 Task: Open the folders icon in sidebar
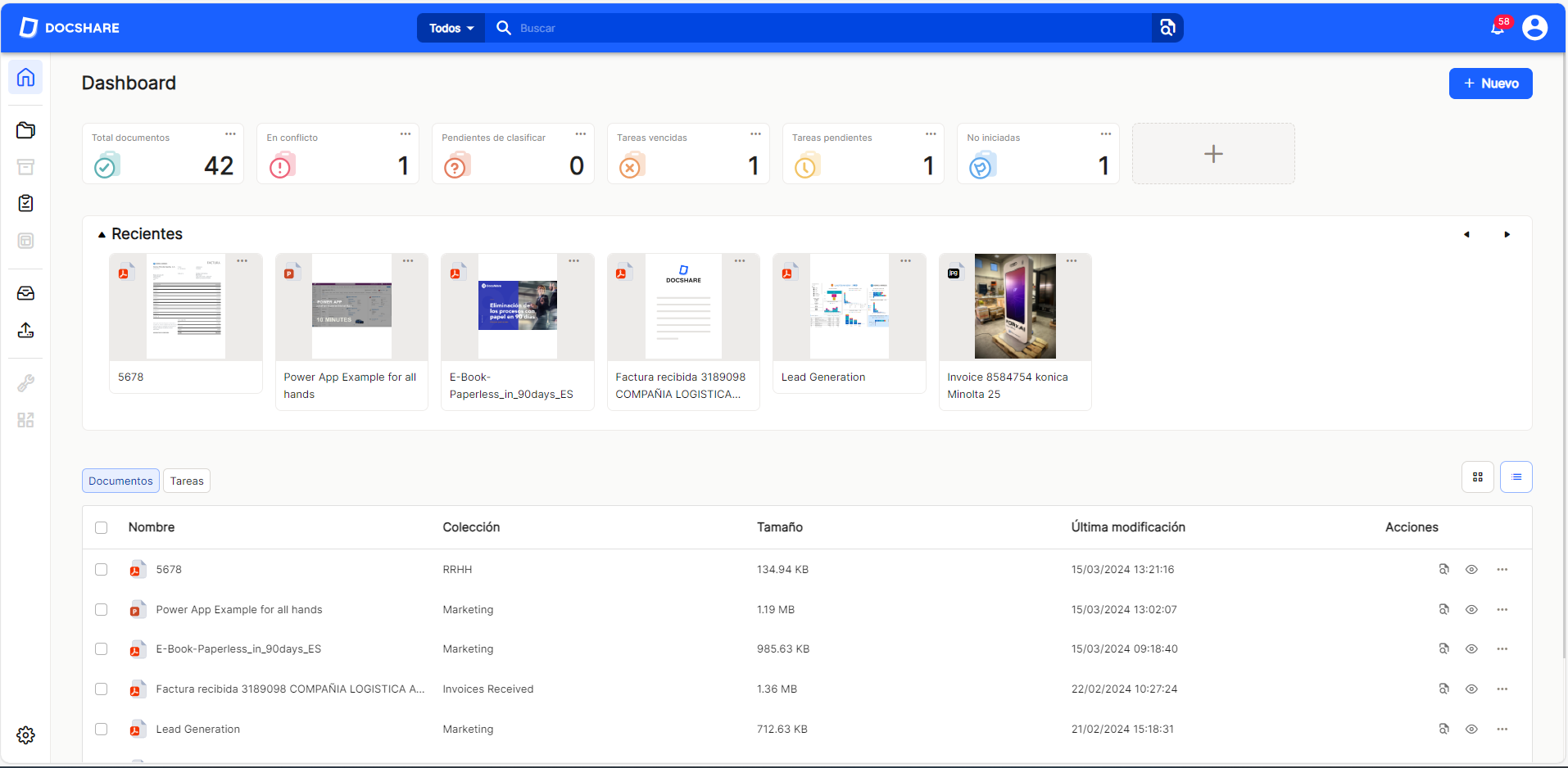pyautogui.click(x=25, y=130)
